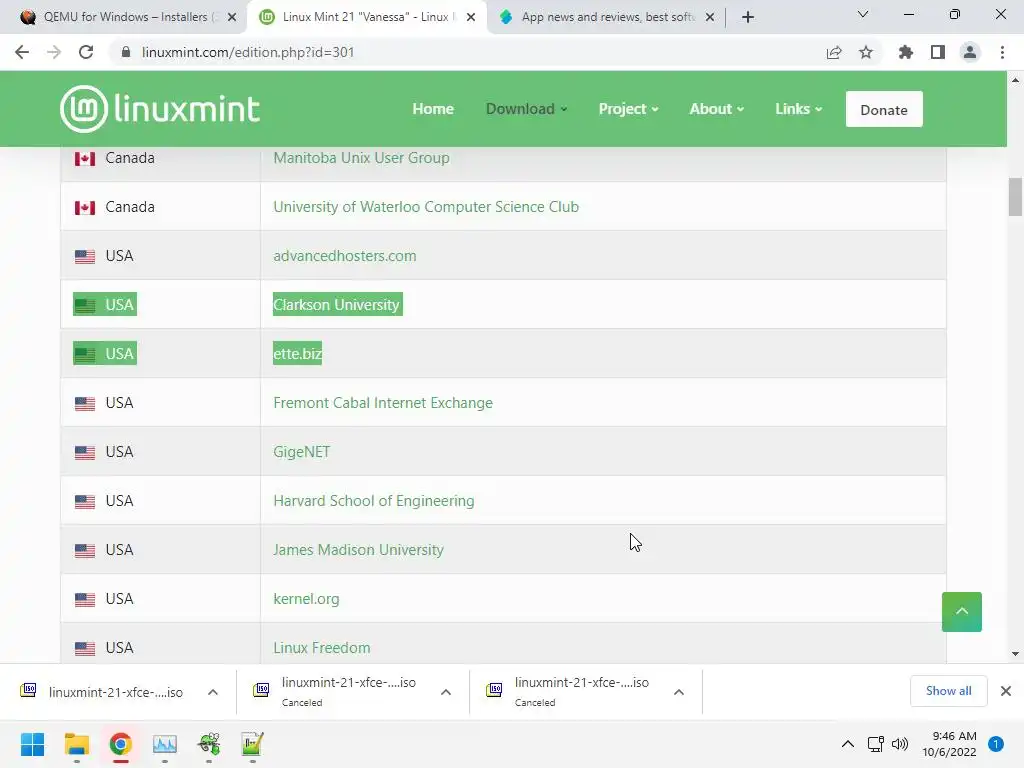Click the forward navigation arrow
Screen dimensions: 1024x768
point(54,52)
